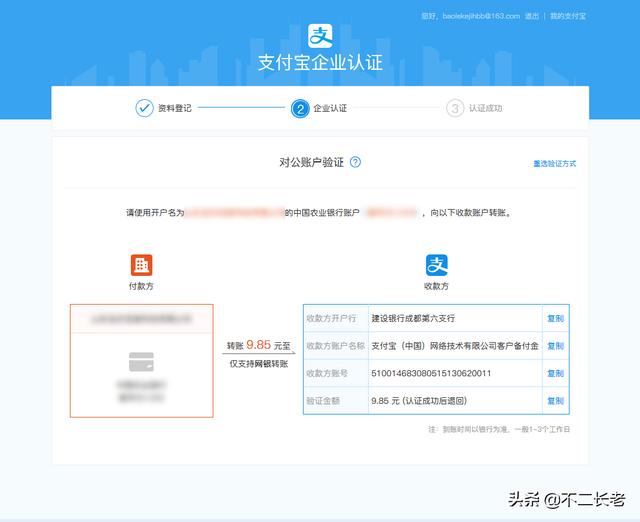Click the 收款方 label
Viewport: 640px width, 522px height.
coord(436,286)
